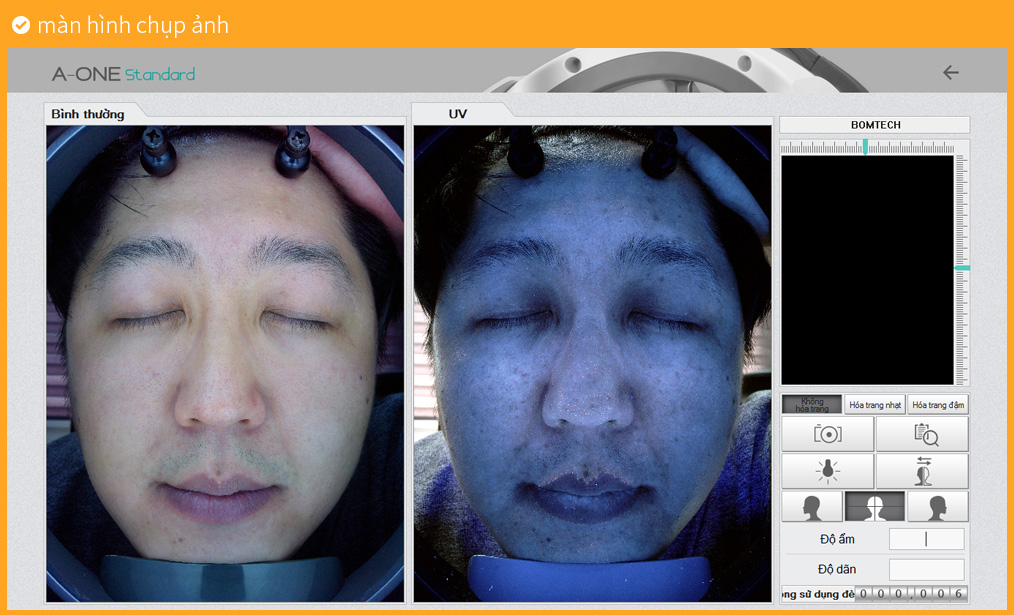
Task: Open the UV image tab
Action: [x=458, y=114]
